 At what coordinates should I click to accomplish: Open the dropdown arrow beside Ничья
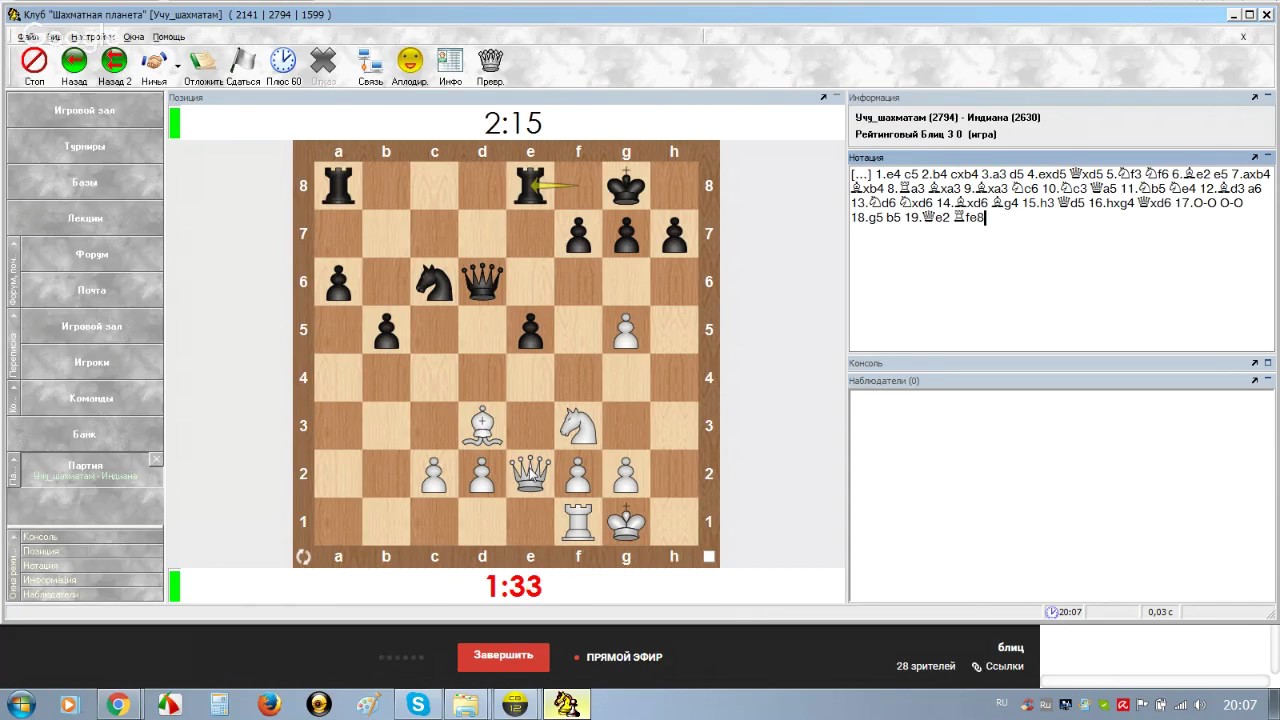[177, 66]
